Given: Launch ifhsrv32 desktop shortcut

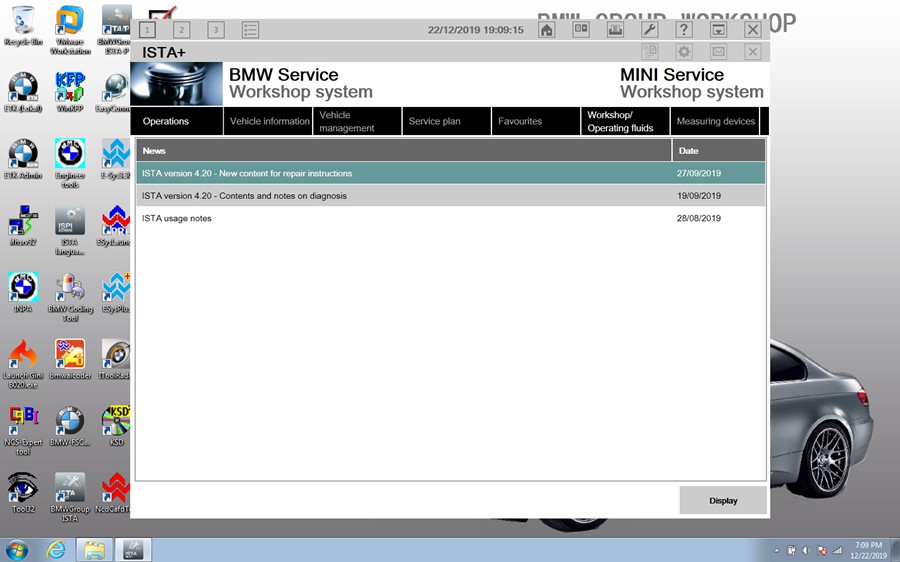Looking at the screenshot, I should (x=23, y=226).
